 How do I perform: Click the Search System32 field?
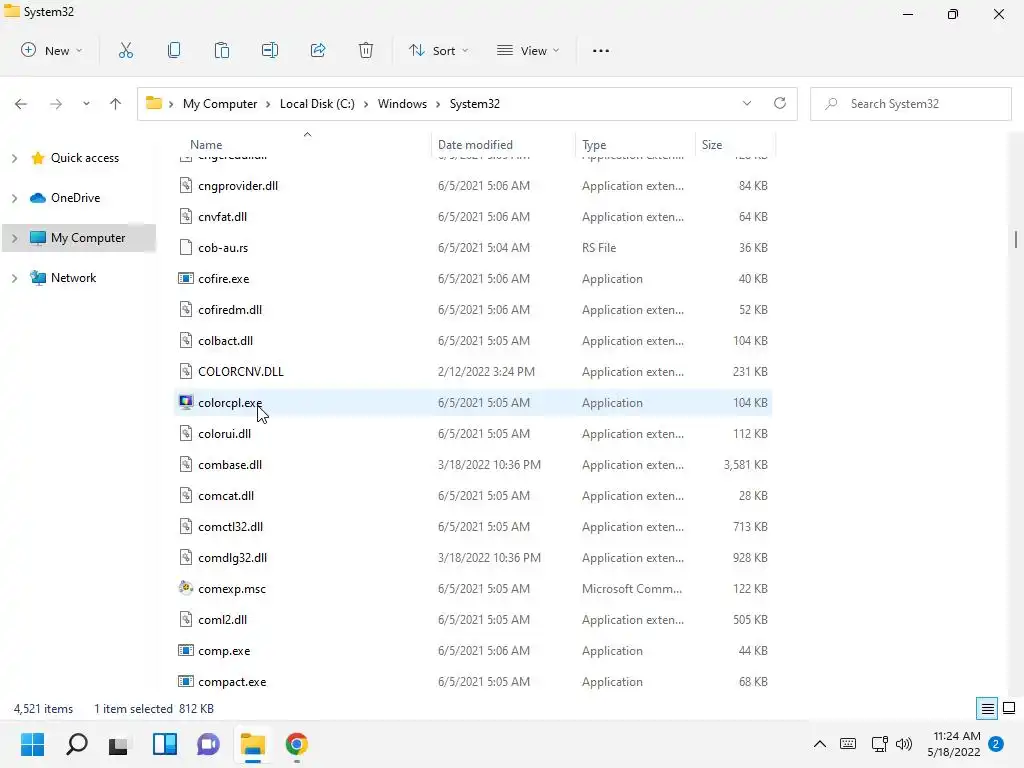(911, 104)
